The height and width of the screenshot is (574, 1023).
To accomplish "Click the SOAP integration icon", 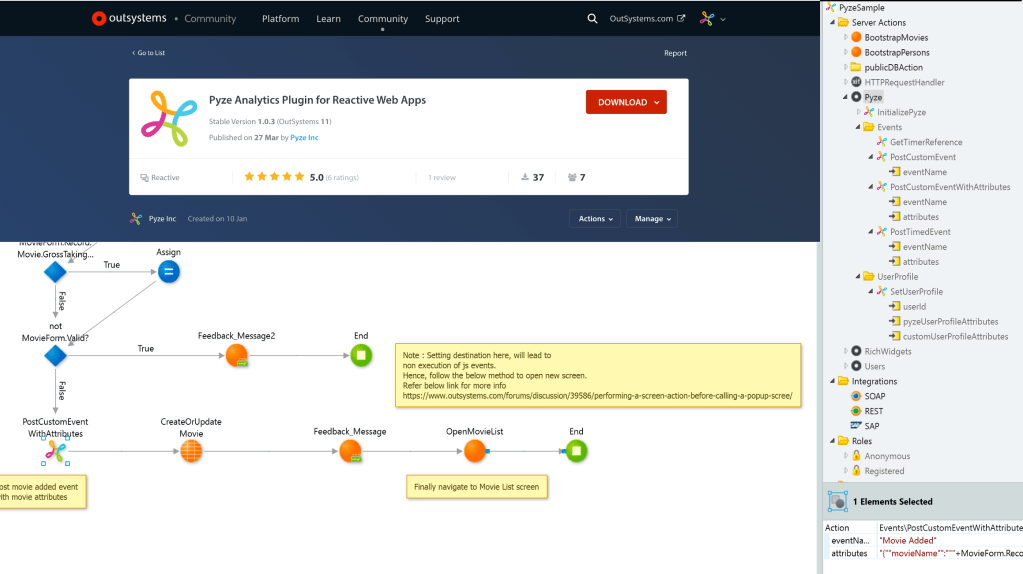I will 856,396.
